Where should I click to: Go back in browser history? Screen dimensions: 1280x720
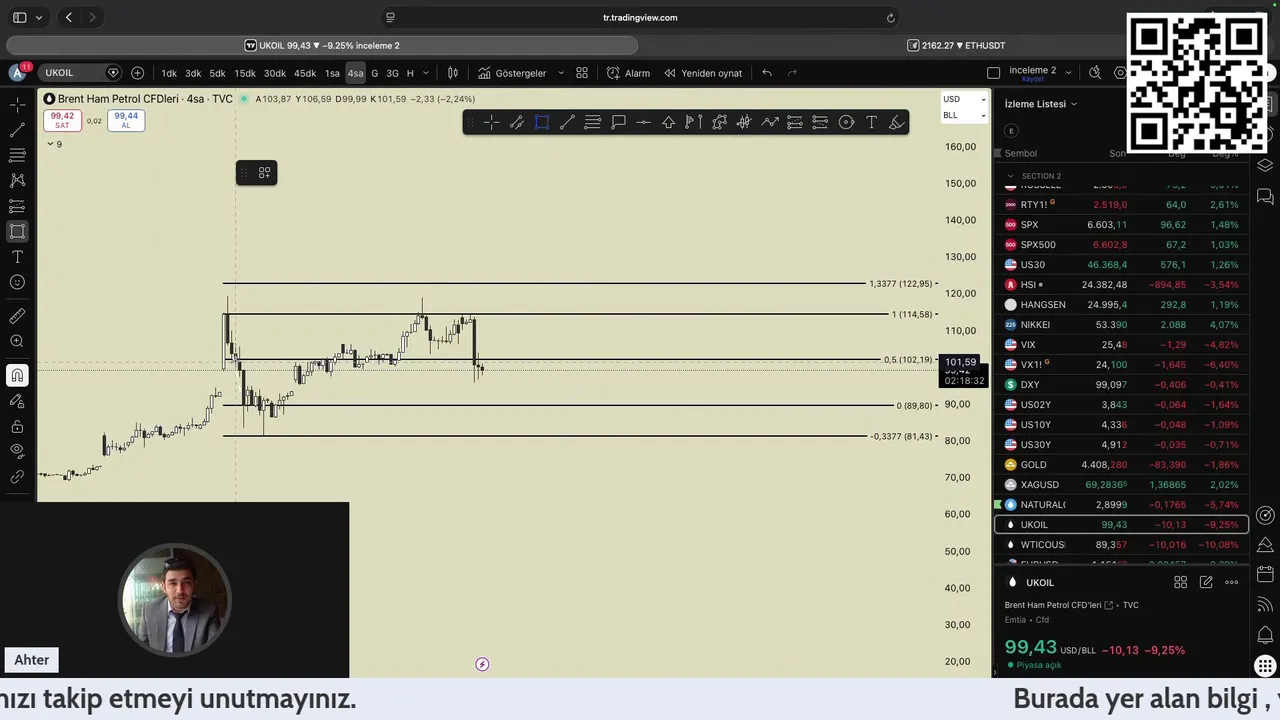(x=68, y=17)
